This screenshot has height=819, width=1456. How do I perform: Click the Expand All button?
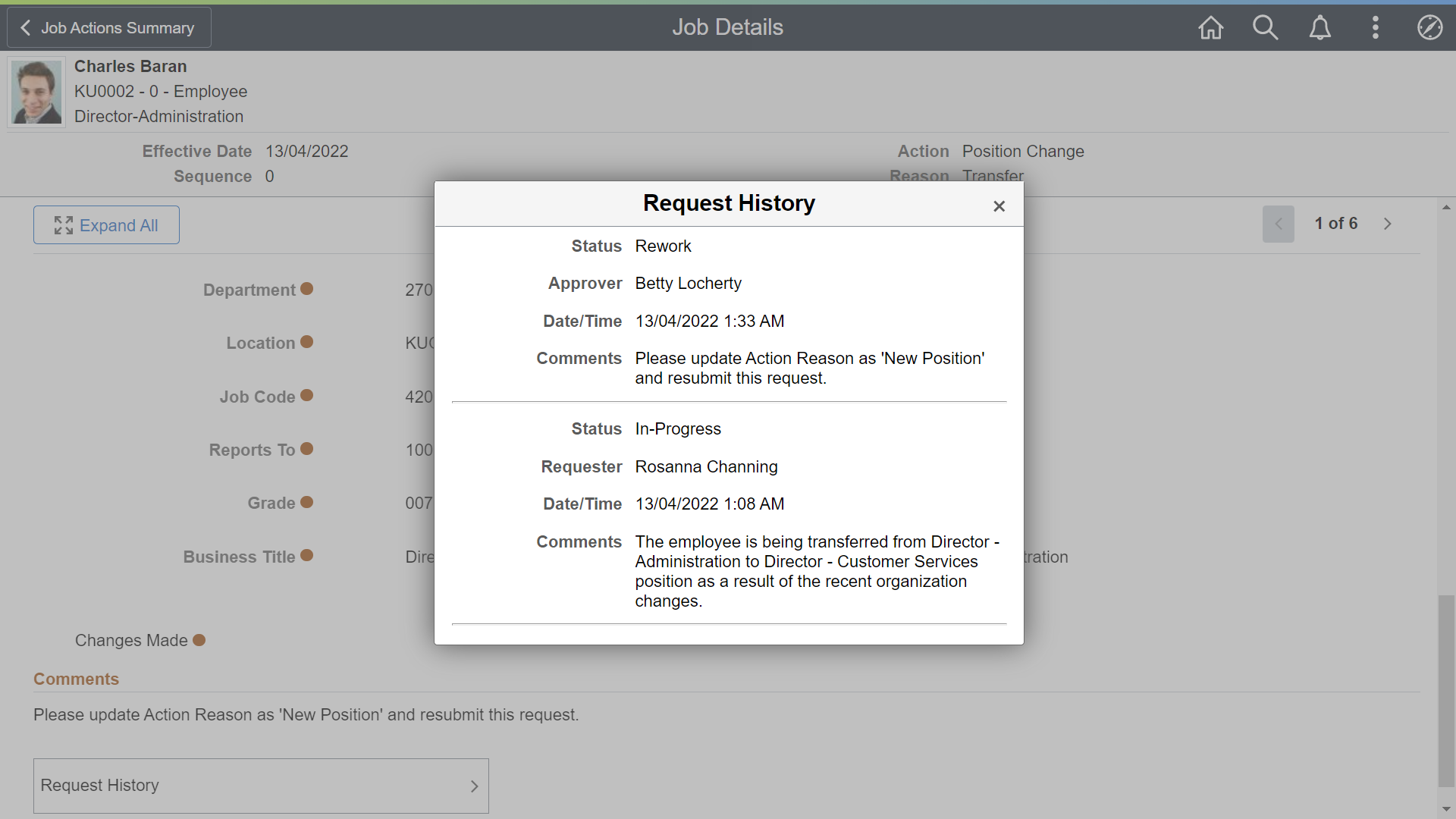[x=106, y=225]
